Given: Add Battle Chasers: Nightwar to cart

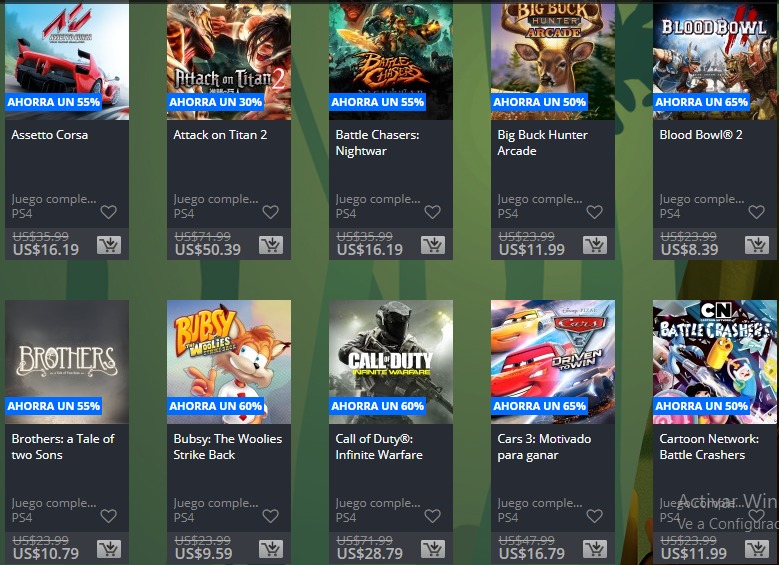Looking at the screenshot, I should (433, 245).
